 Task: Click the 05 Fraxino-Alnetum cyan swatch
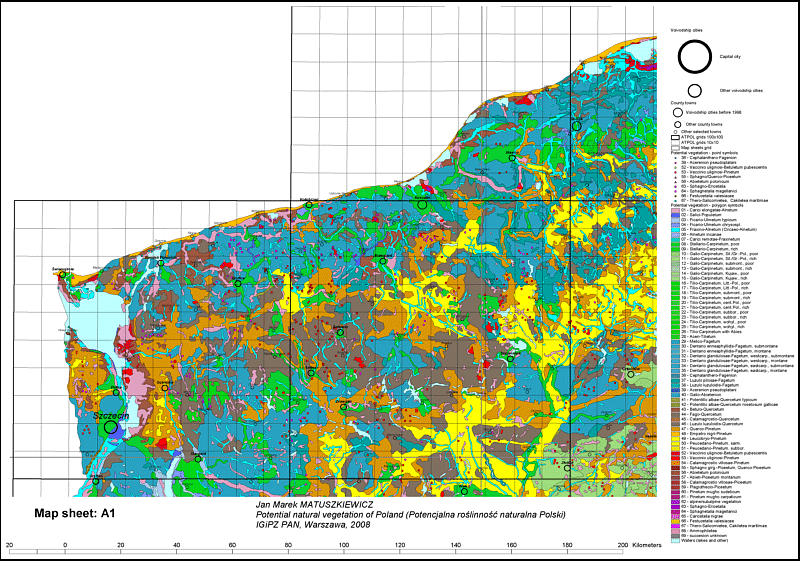[676, 230]
